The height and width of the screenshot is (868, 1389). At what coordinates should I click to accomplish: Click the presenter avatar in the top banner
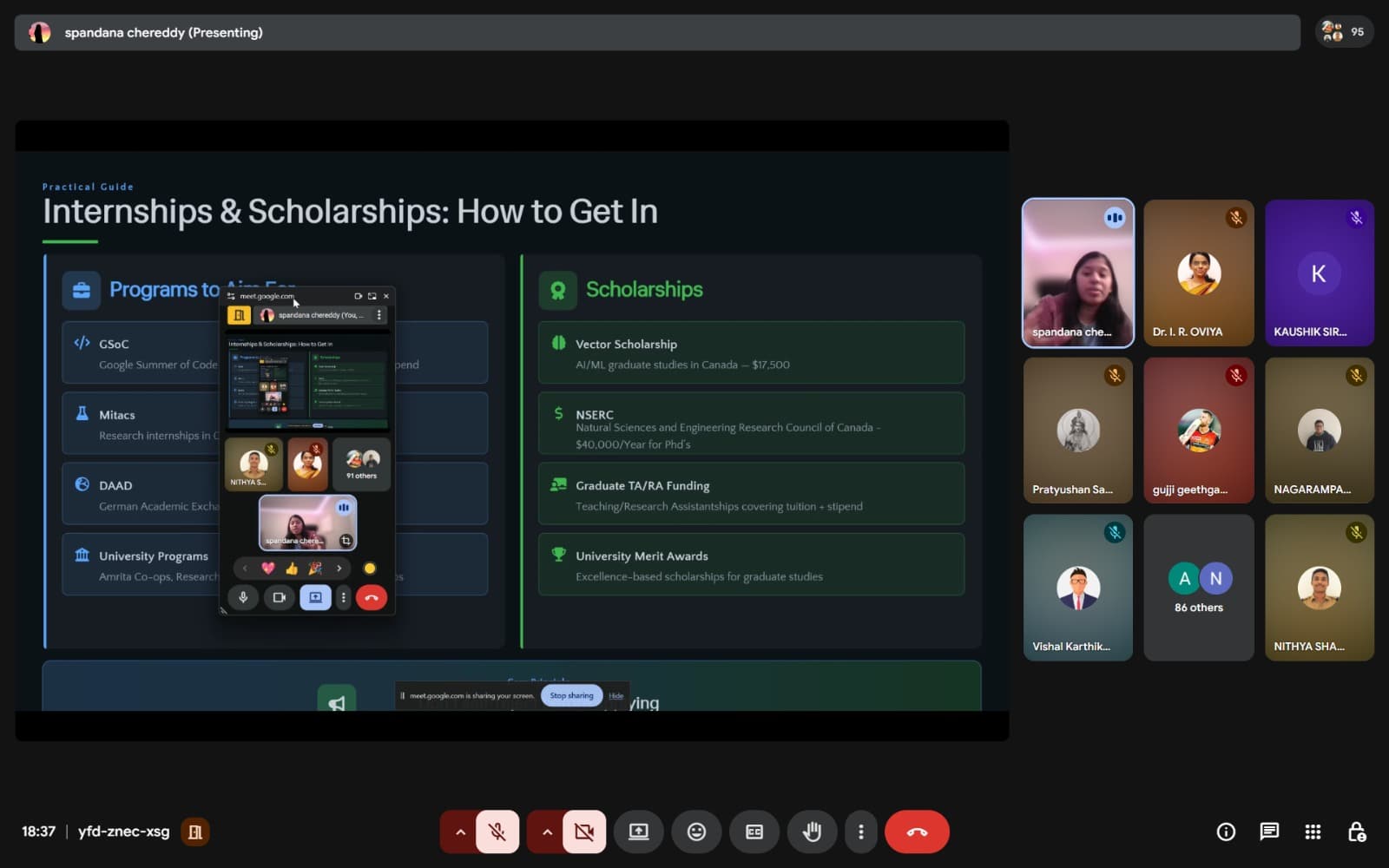40,32
